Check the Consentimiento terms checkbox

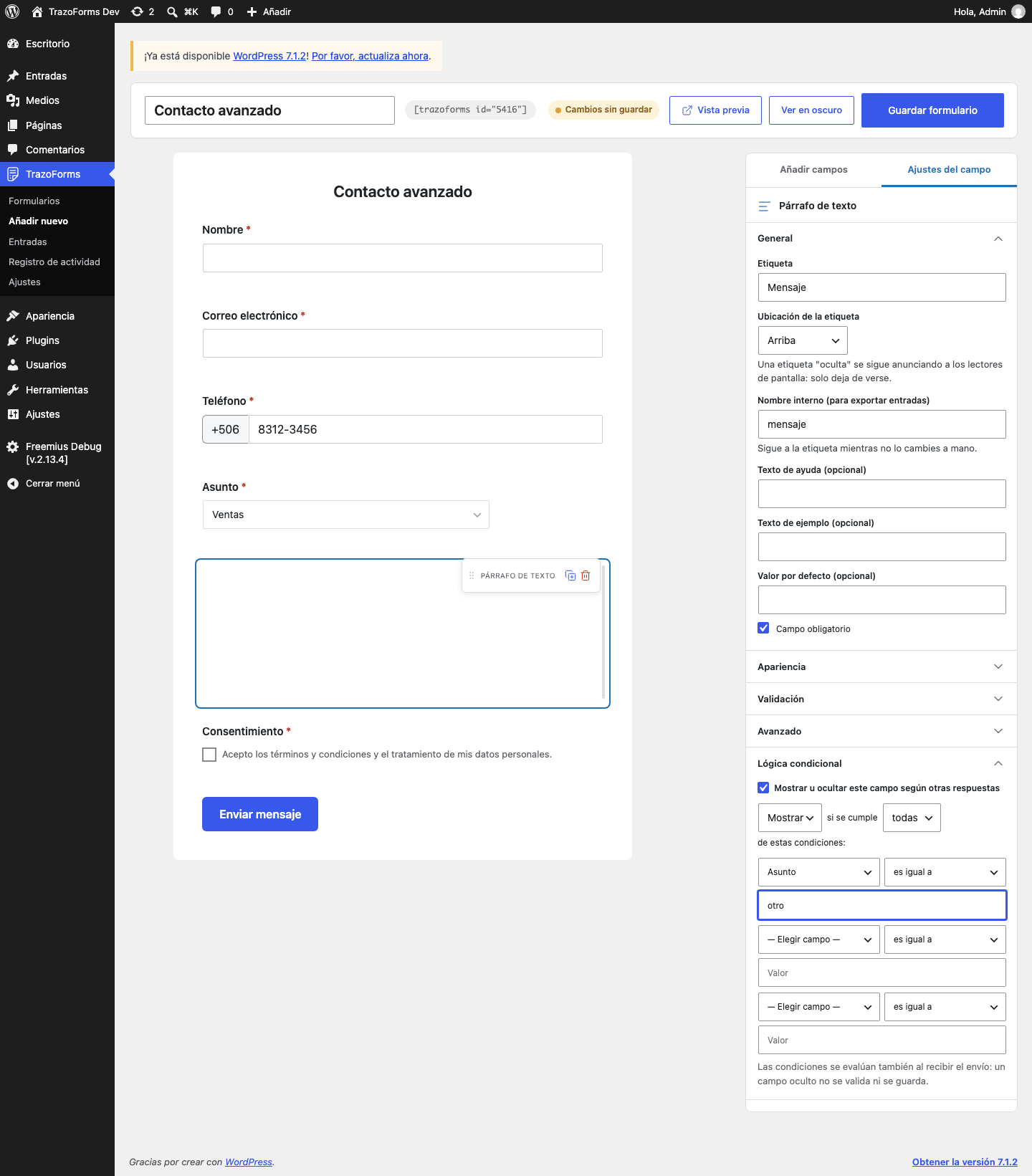pos(209,755)
